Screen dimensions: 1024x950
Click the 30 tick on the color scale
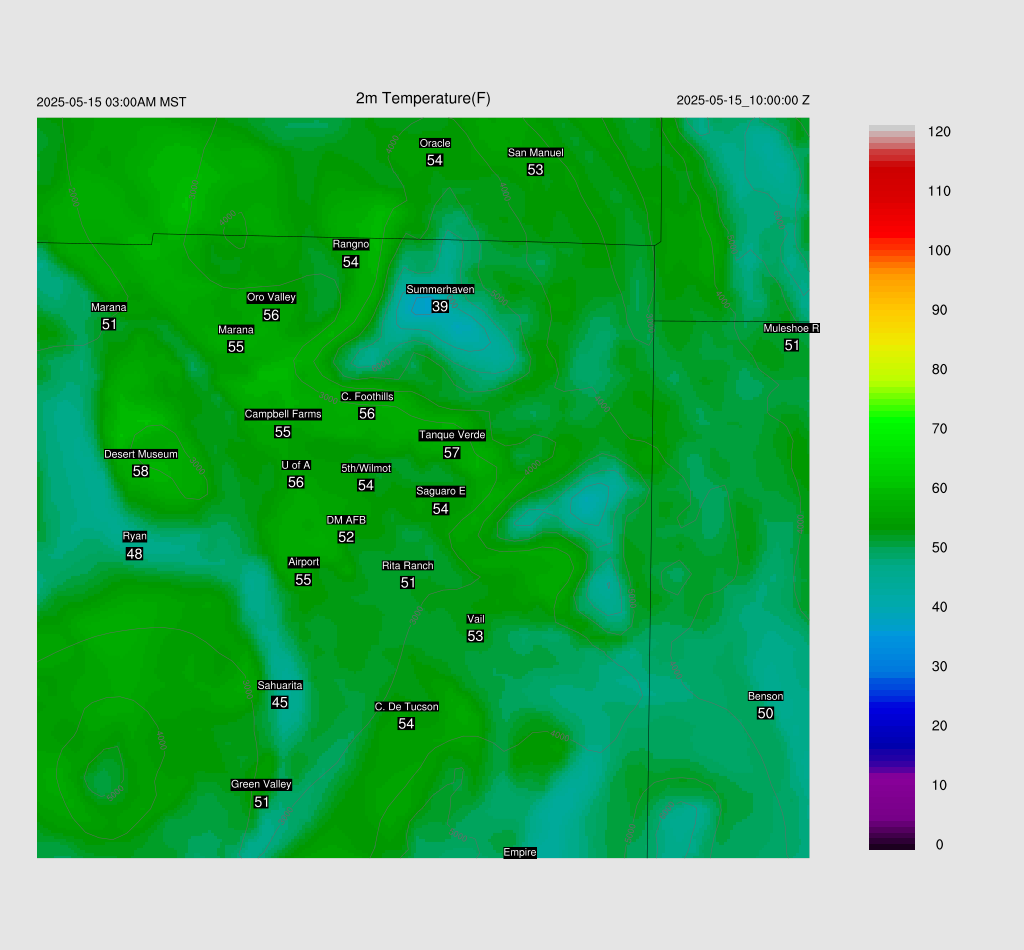939,667
